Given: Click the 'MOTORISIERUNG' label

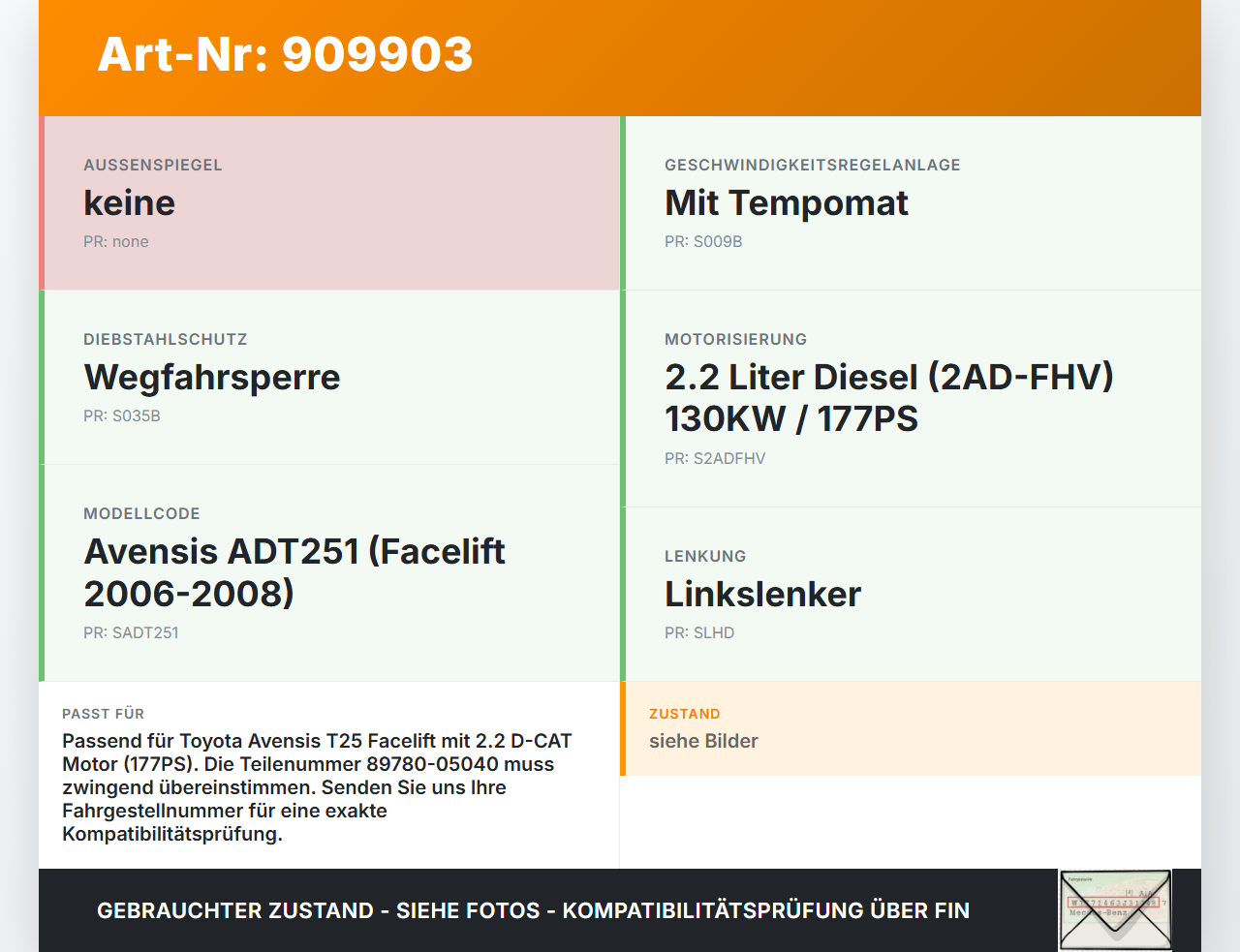Looking at the screenshot, I should click(x=735, y=340).
